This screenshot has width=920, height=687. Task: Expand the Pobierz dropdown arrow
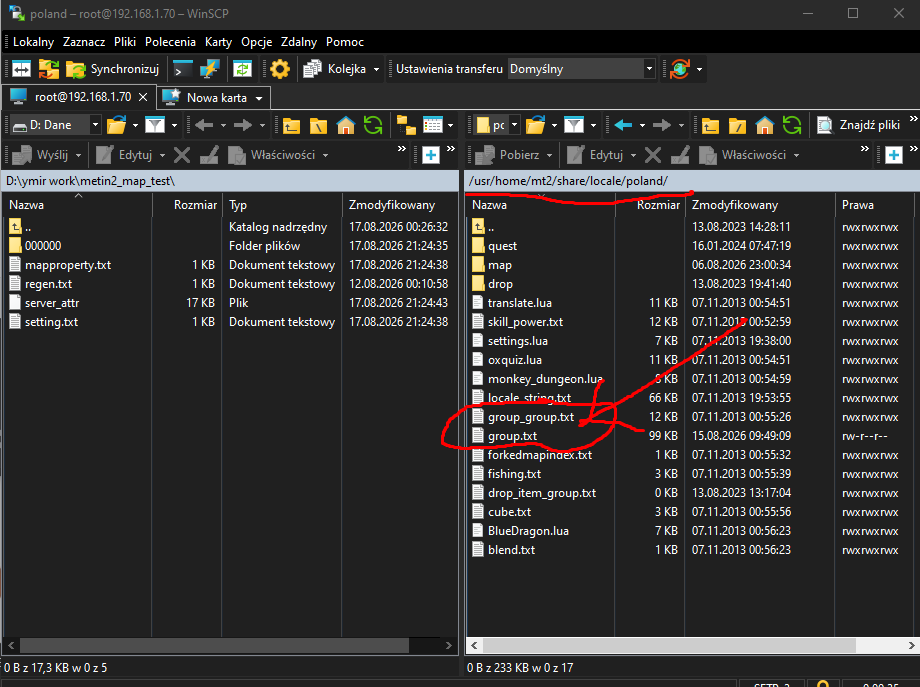tap(549, 155)
